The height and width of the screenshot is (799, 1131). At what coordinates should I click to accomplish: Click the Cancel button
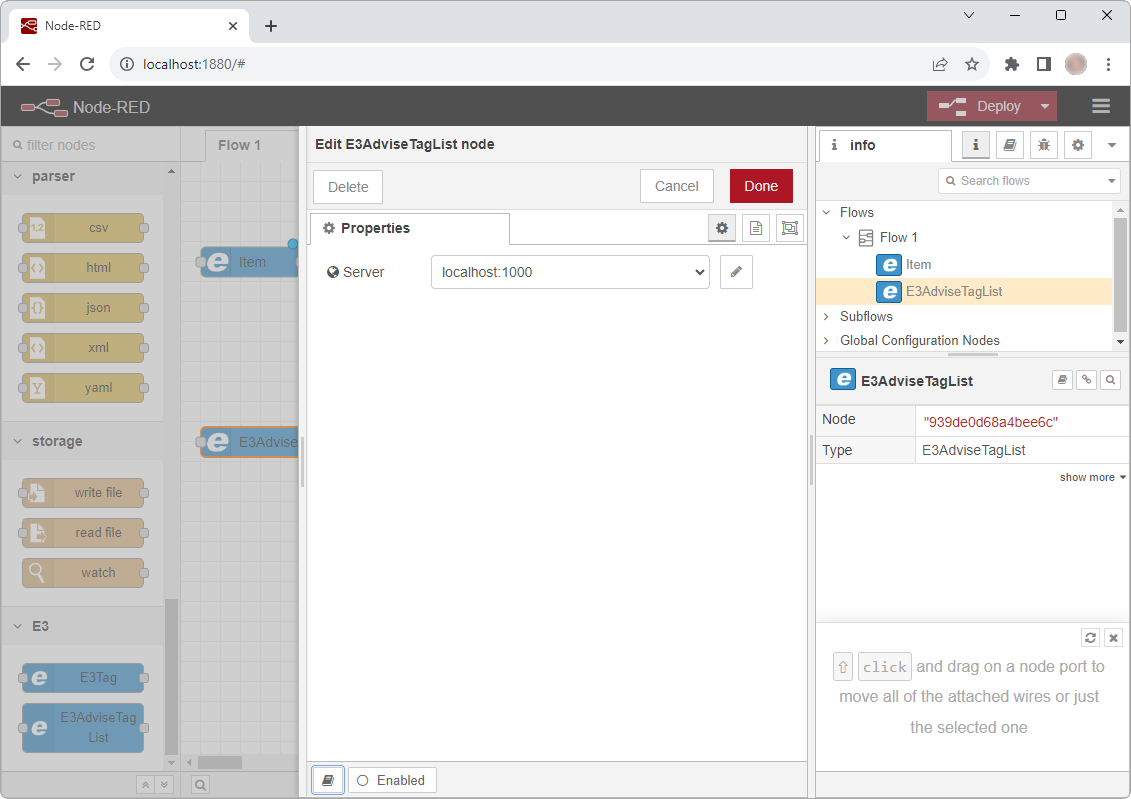click(x=677, y=186)
